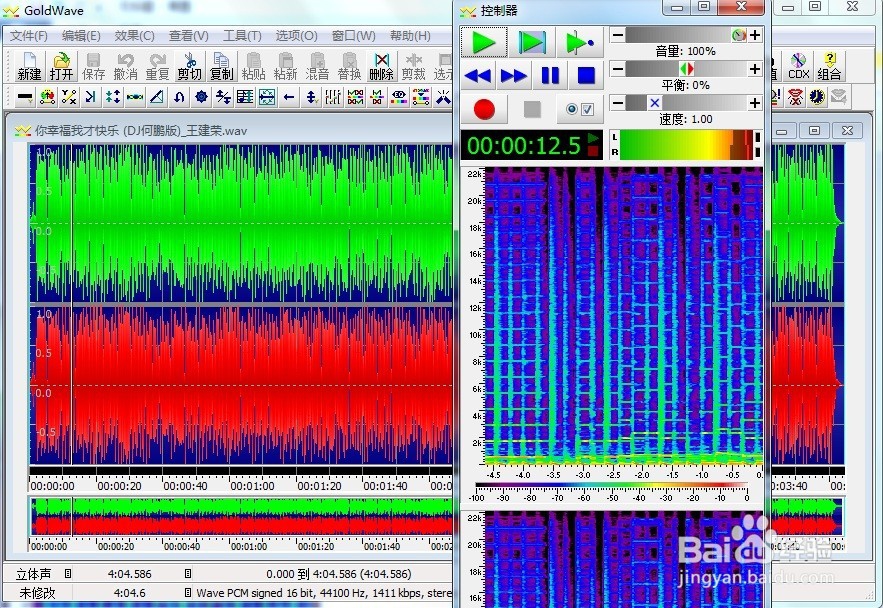Image resolution: width=883 pixels, height=608 pixels.
Task: Open the 文件(F) menu
Action: 29,36
